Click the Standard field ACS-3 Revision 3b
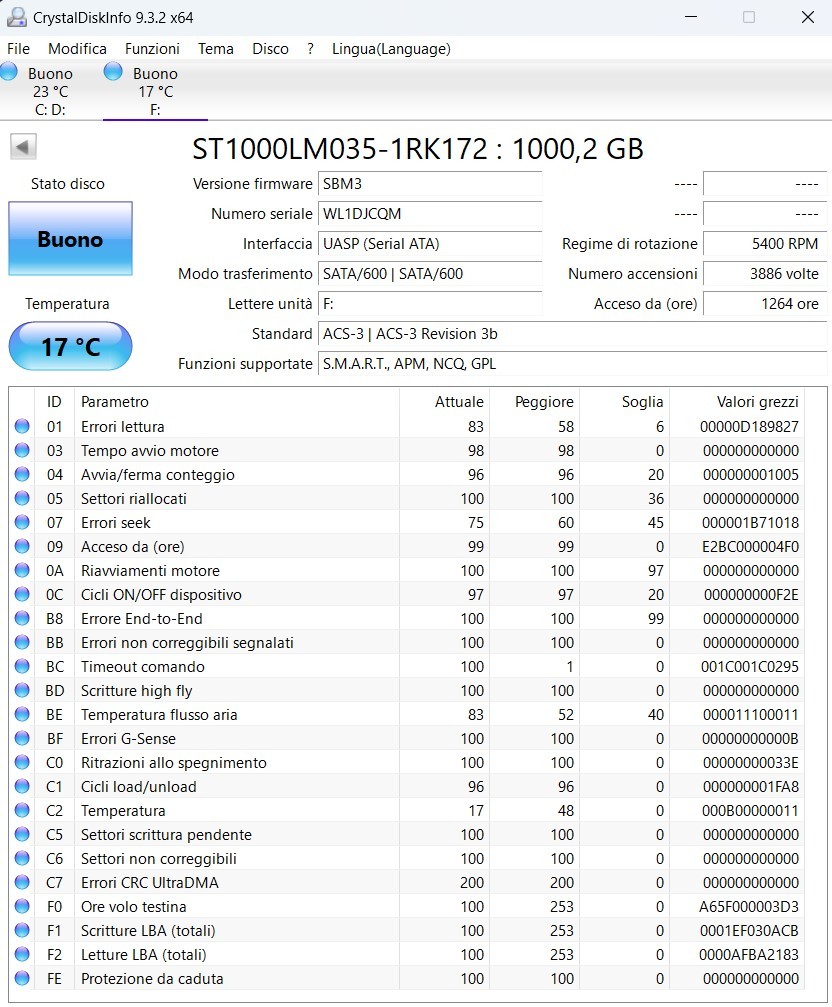The width and height of the screenshot is (832, 1007). click(x=573, y=334)
